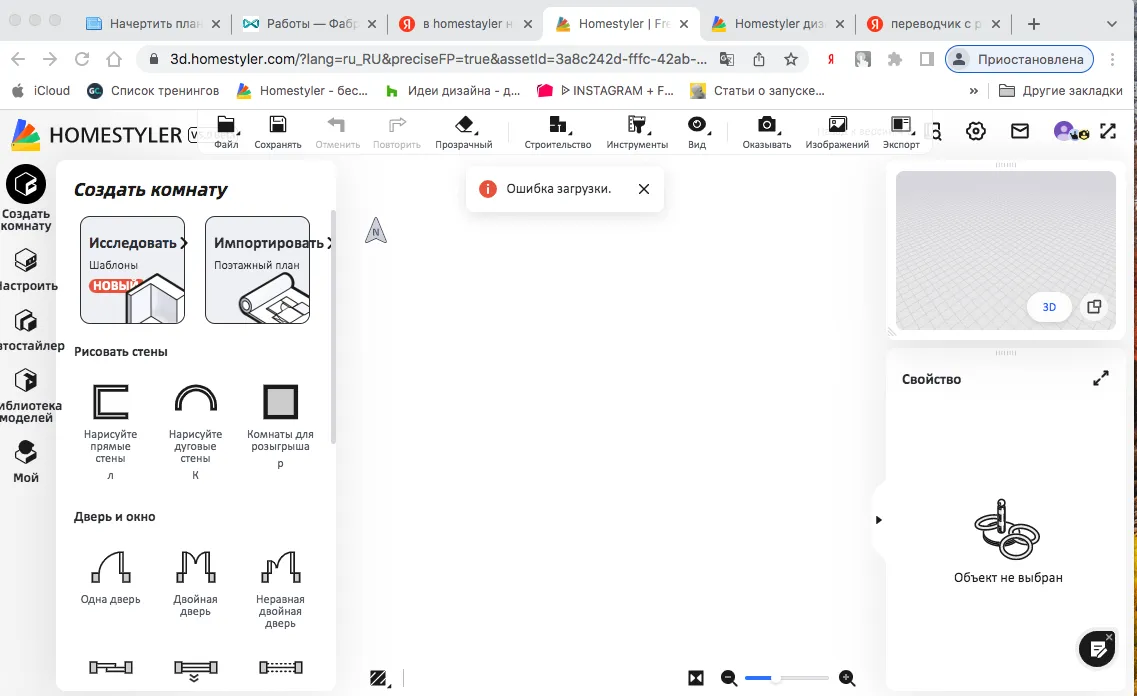Toggle the 3D view mode button
This screenshot has width=1137, height=696.
(x=1049, y=307)
